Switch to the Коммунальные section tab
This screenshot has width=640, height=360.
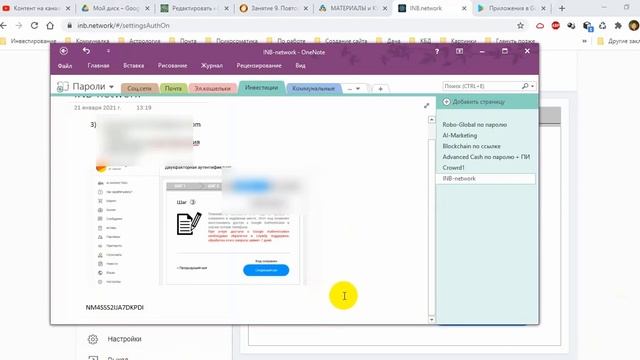313,88
